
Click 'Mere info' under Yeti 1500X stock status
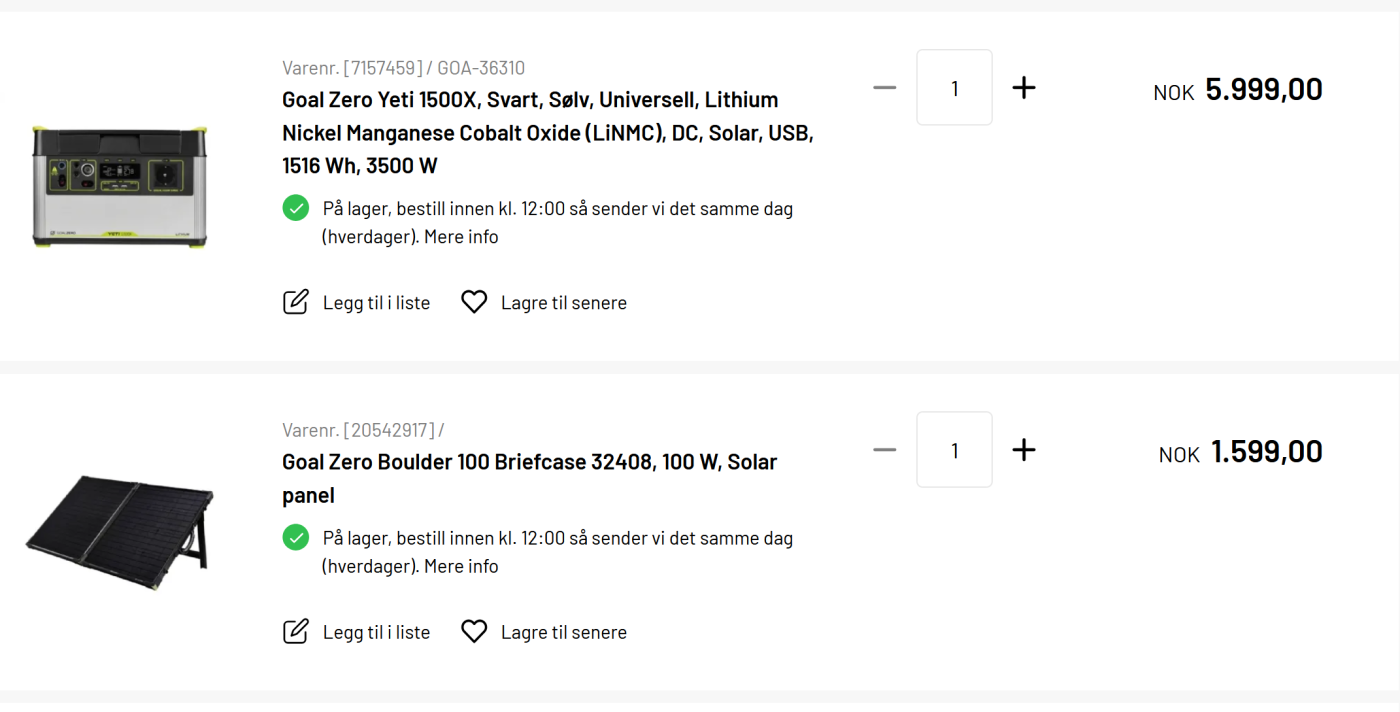(x=461, y=237)
